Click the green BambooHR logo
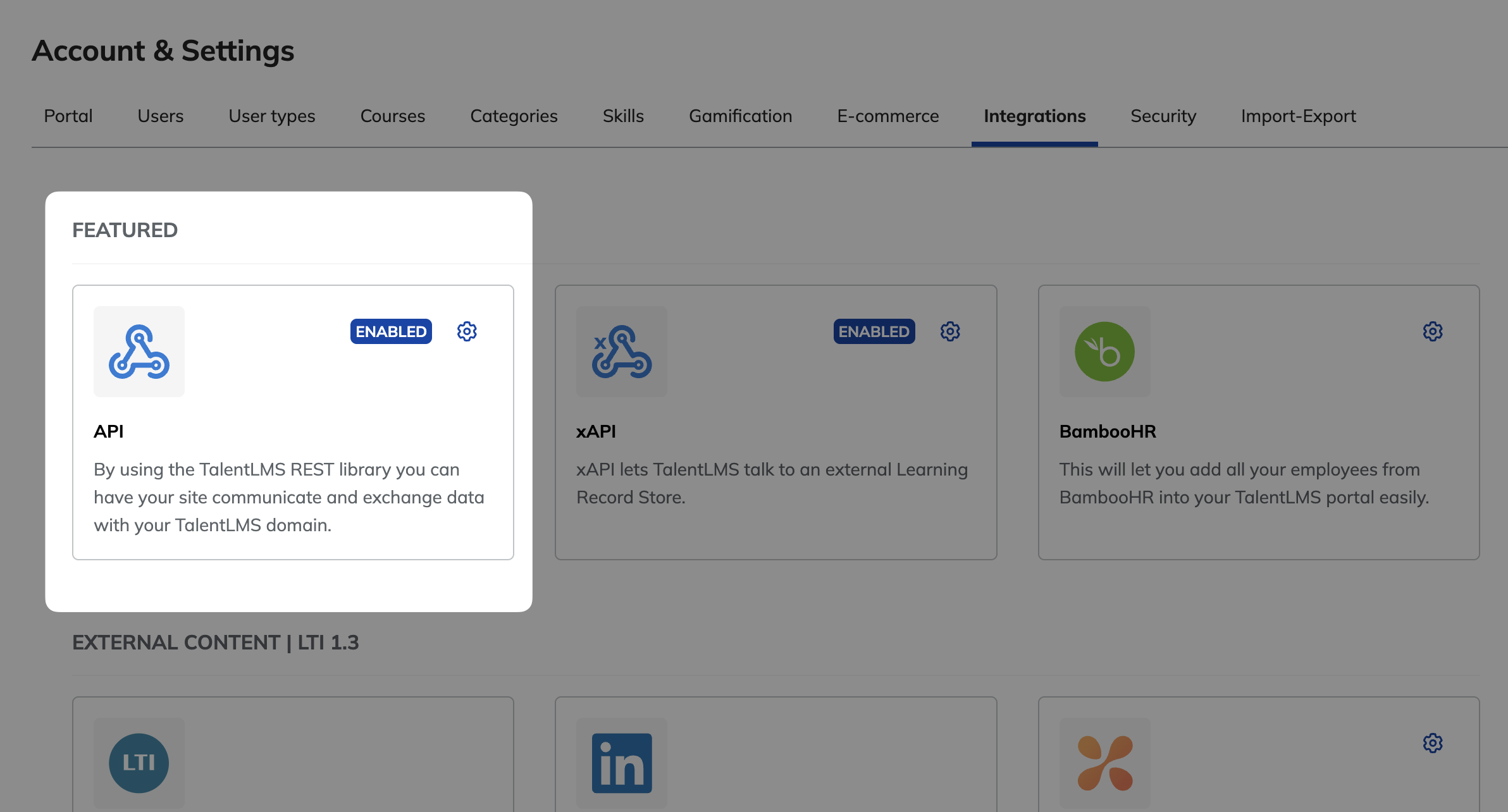The height and width of the screenshot is (812, 1508). tap(1104, 352)
